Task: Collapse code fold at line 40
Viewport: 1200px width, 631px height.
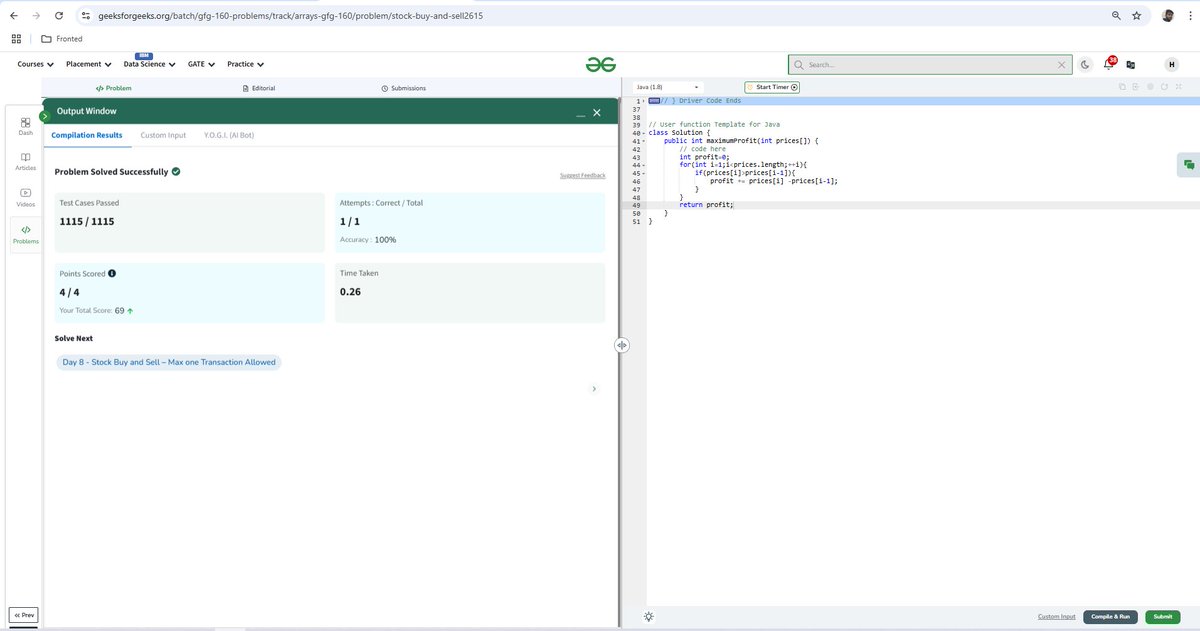Action: coord(642,133)
